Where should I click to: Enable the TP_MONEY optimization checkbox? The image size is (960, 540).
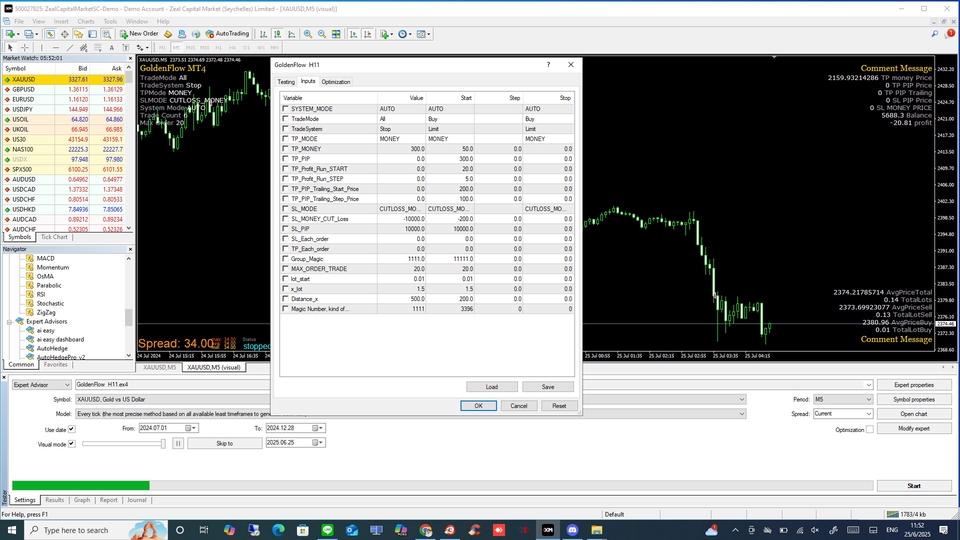[285, 148]
